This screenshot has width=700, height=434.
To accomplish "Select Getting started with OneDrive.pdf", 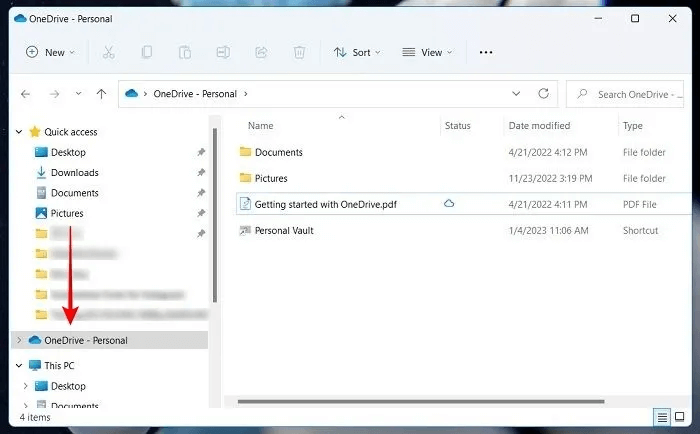I will (325, 204).
